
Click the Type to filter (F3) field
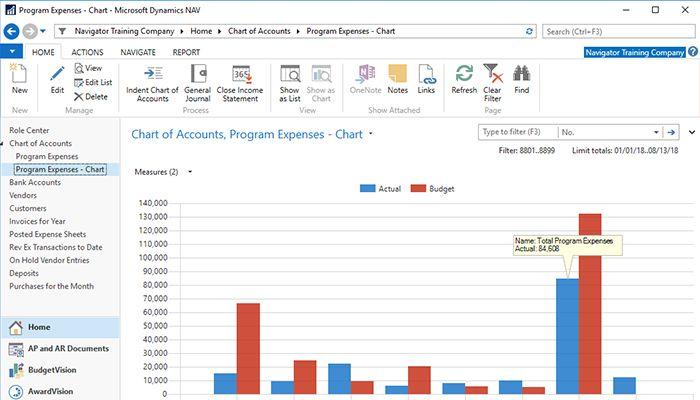tap(518, 132)
